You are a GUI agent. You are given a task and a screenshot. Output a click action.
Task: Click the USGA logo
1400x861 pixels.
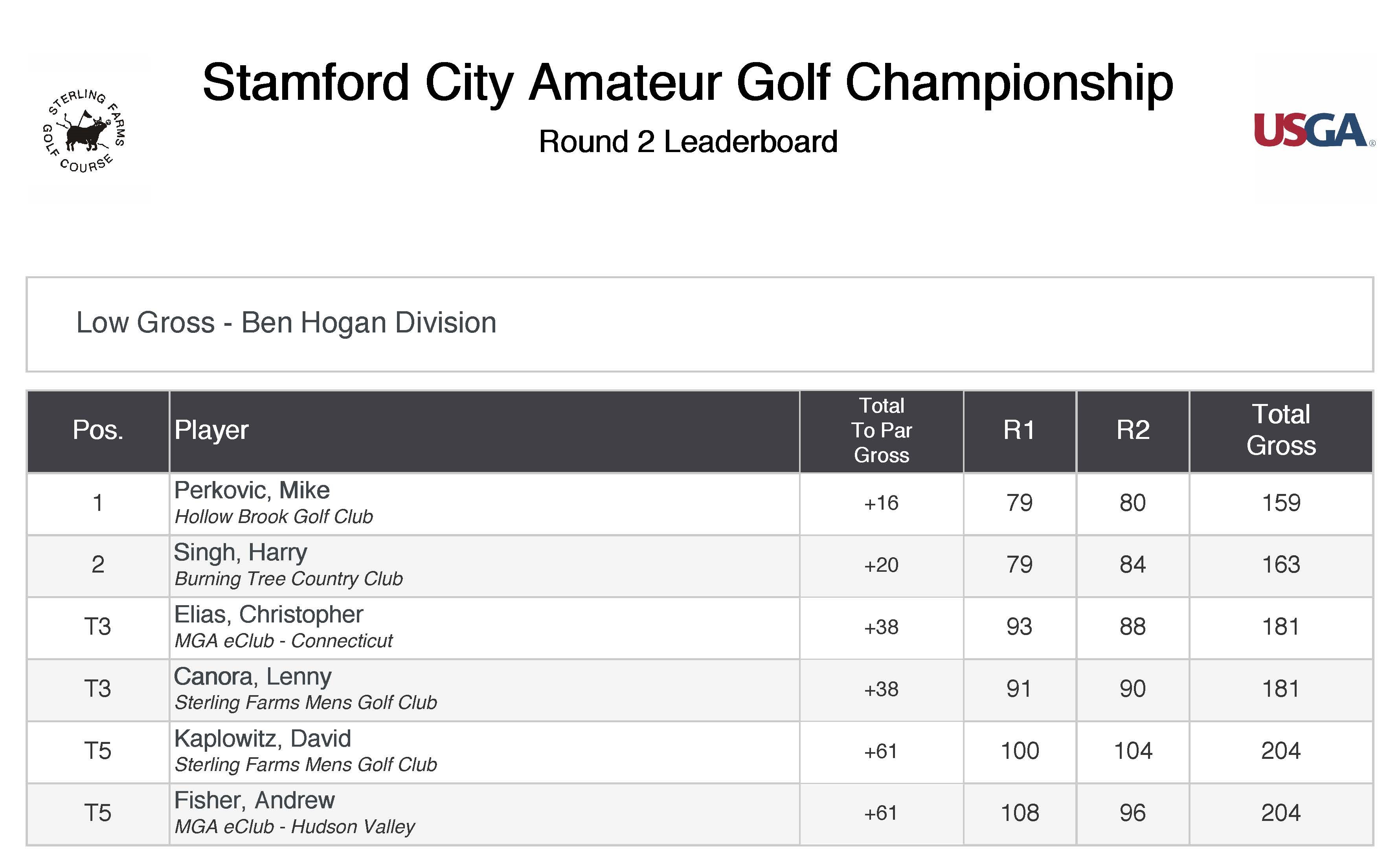1314,130
